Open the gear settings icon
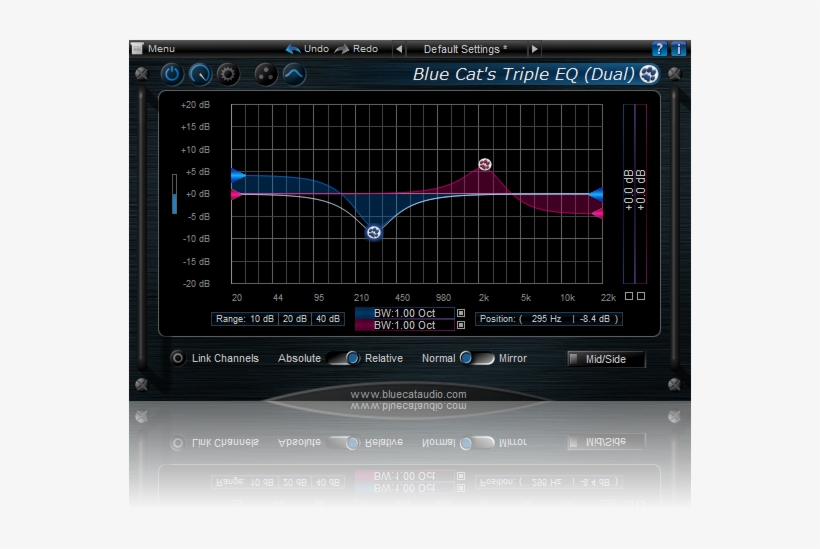Screen dimensions: 820x549 [x=227, y=74]
